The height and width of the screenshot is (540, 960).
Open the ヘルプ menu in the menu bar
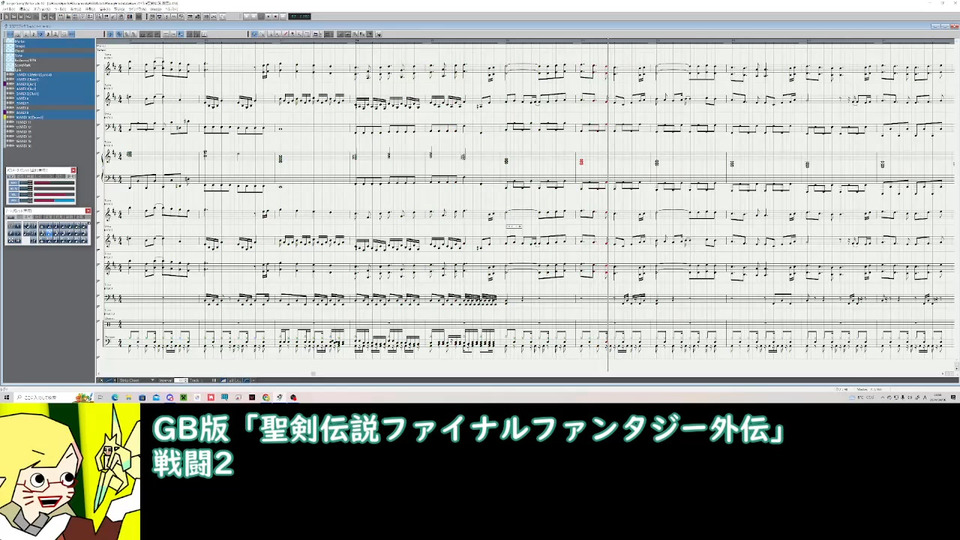[x=171, y=9]
